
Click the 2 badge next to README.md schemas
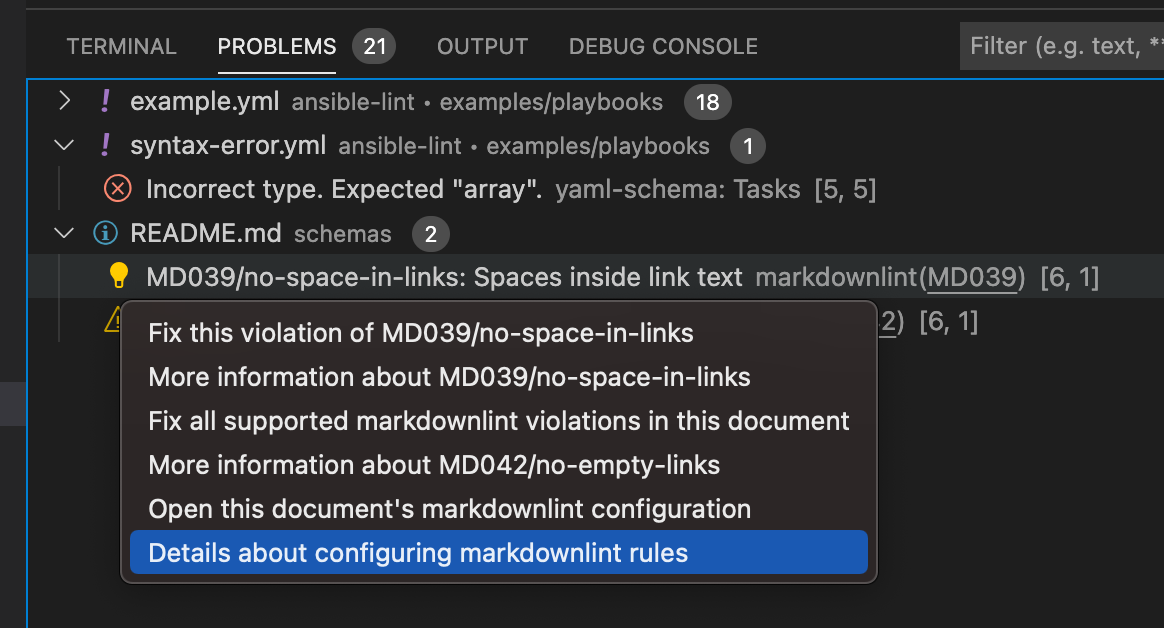click(429, 232)
